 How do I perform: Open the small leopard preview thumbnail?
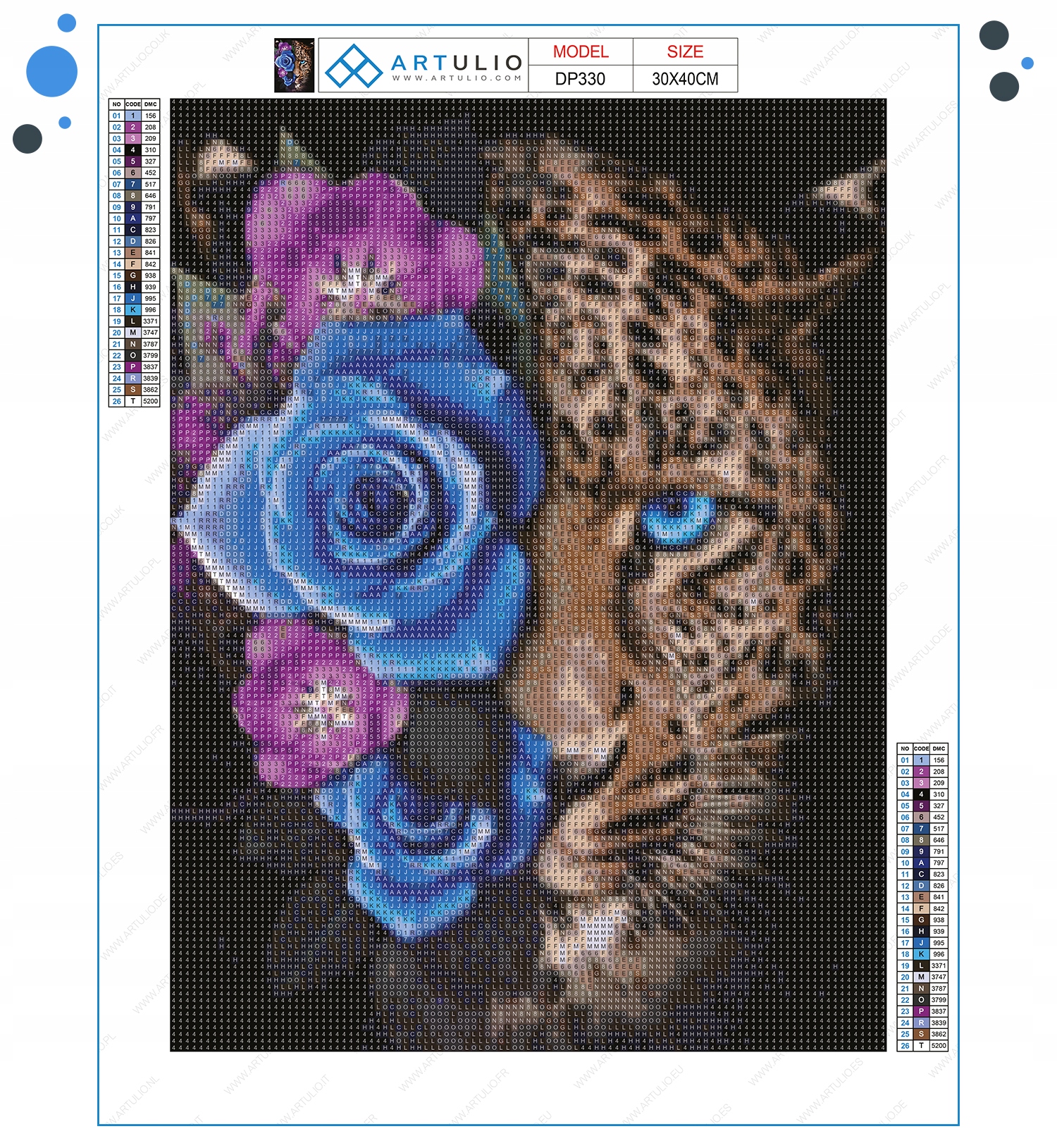tap(294, 66)
